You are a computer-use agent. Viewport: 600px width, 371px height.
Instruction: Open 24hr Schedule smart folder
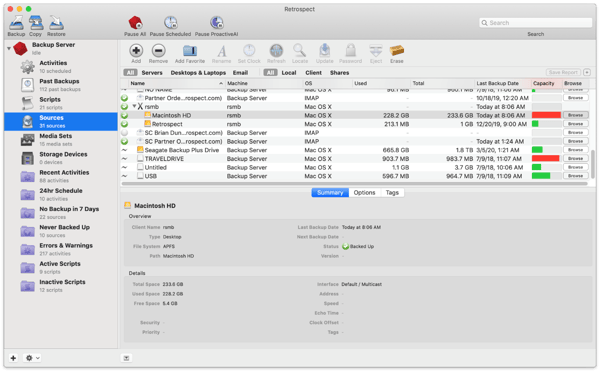point(61,194)
